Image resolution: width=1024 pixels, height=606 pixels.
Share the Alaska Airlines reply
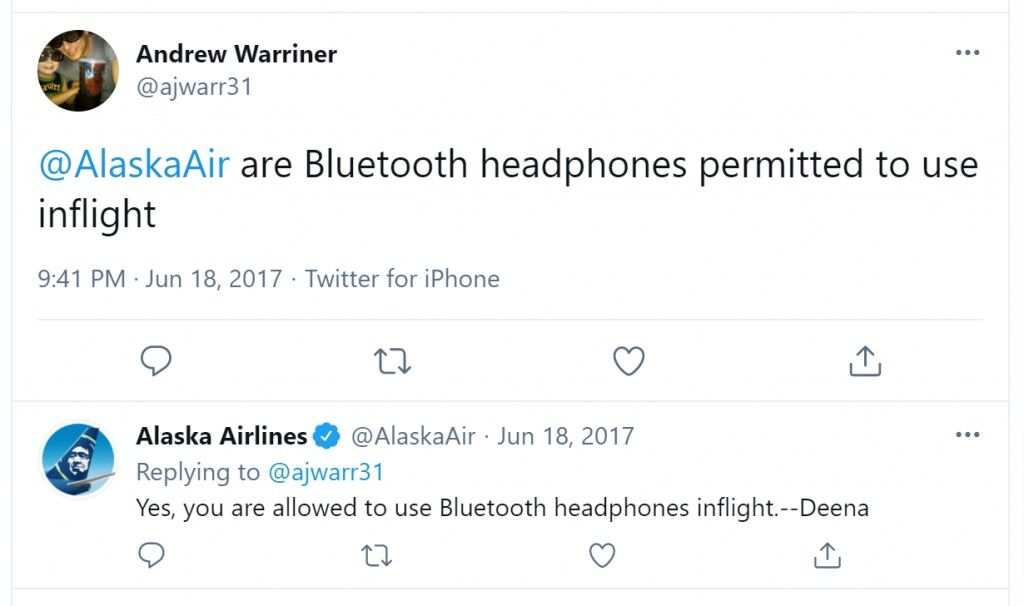(x=827, y=555)
